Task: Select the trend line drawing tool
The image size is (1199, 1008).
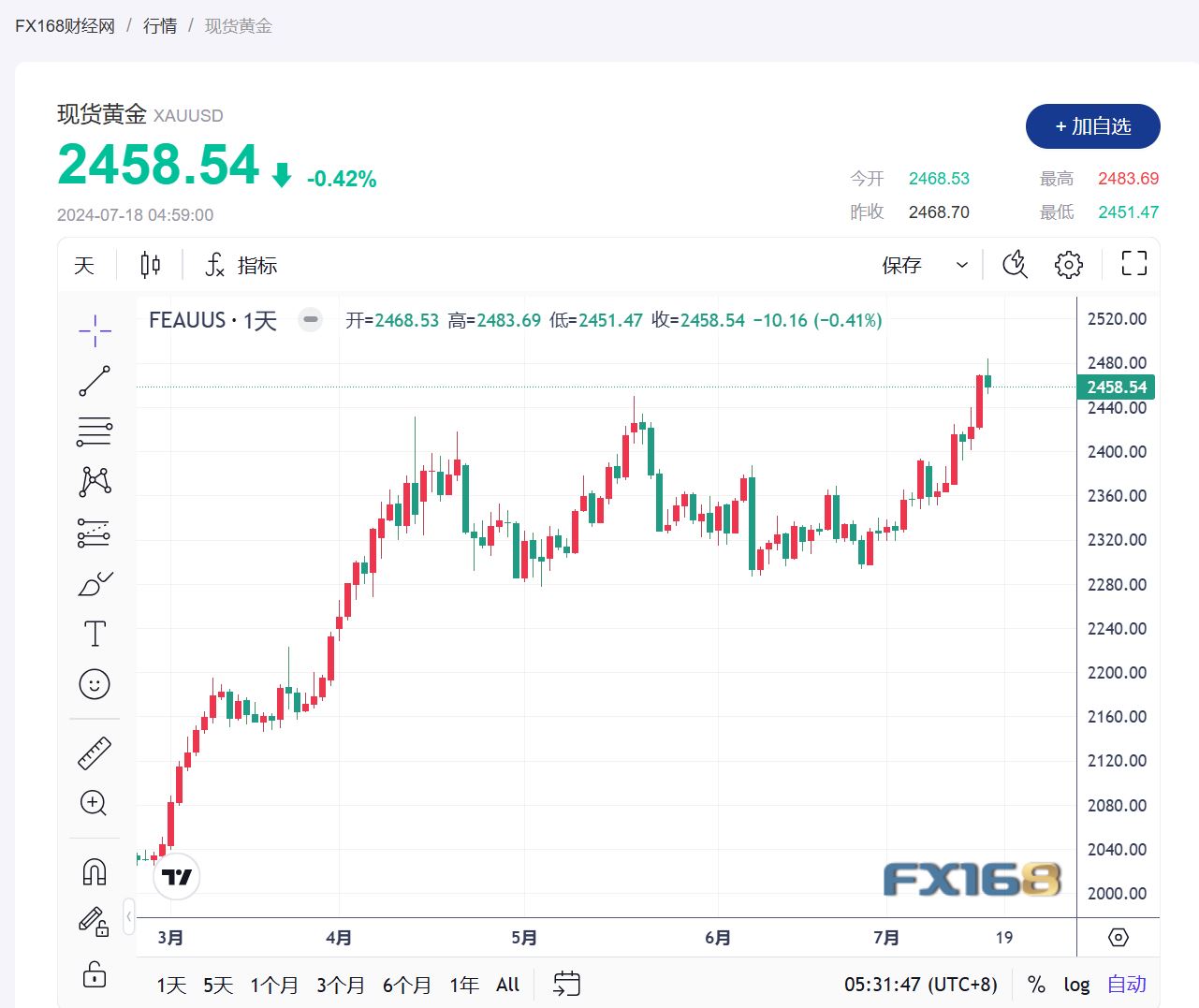Action: pyautogui.click(x=94, y=381)
